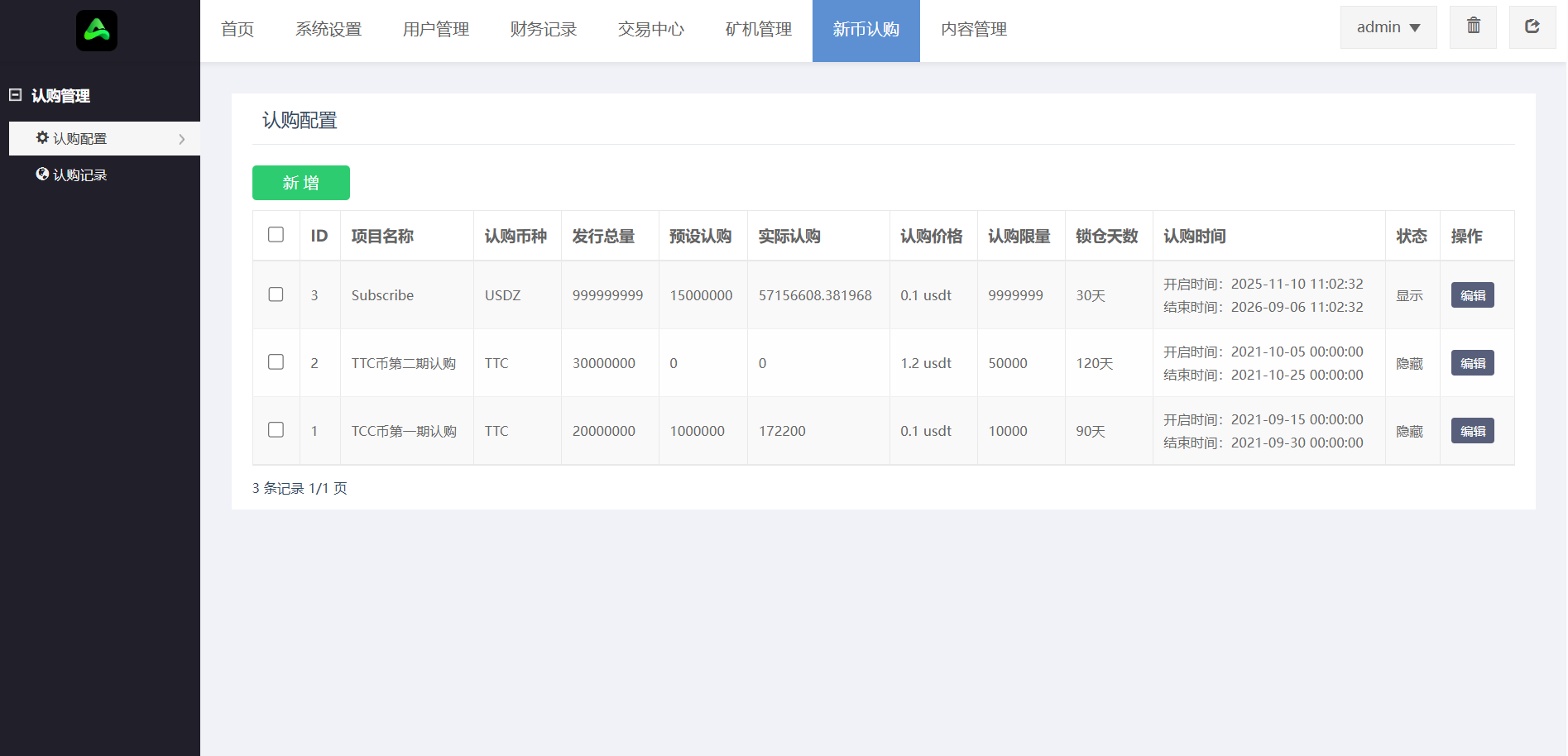Edit the Subscribe project via 编辑
This screenshot has width=1568, height=756.
pyautogui.click(x=1472, y=295)
